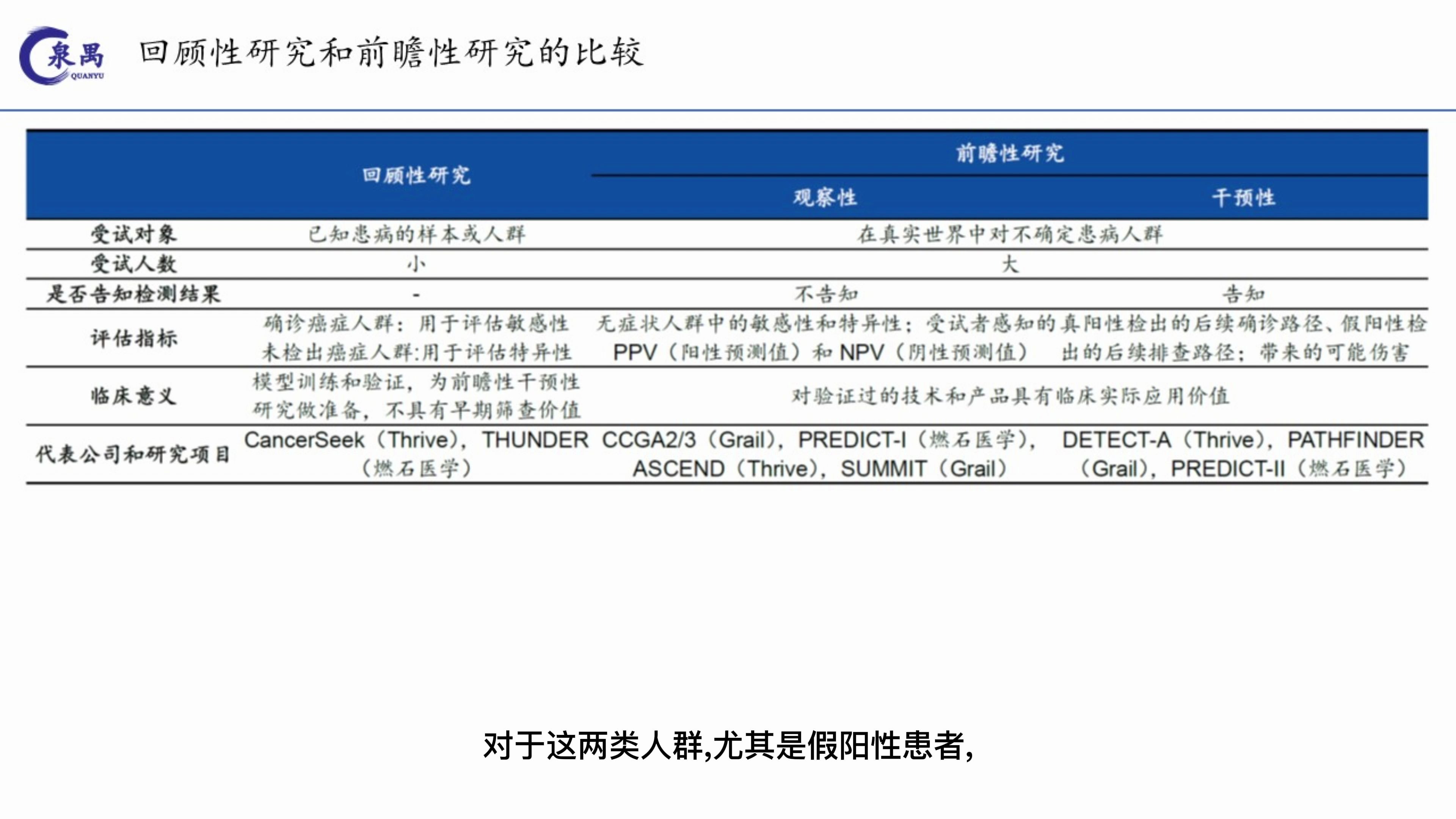Screen dimensions: 1456x819
Task: Click the 泉禹 QUANYU logo
Action: pos(62,55)
